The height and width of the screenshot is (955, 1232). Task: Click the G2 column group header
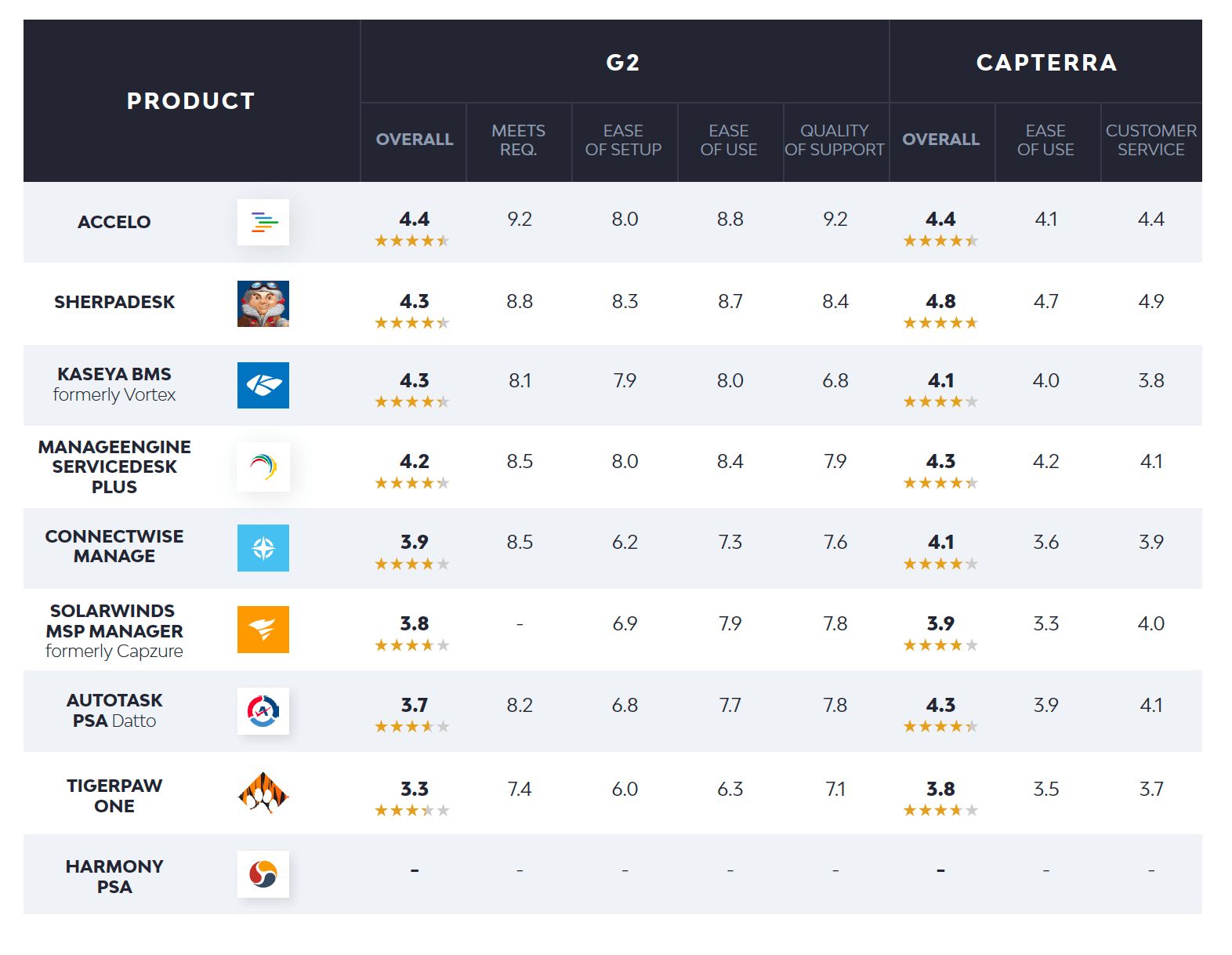pyautogui.click(x=624, y=63)
